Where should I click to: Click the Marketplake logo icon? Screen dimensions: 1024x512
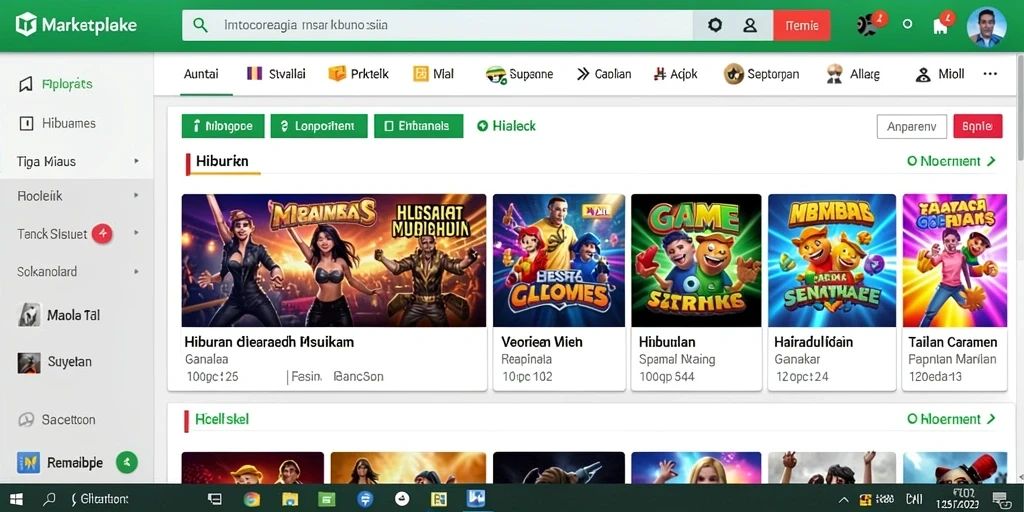coord(26,25)
